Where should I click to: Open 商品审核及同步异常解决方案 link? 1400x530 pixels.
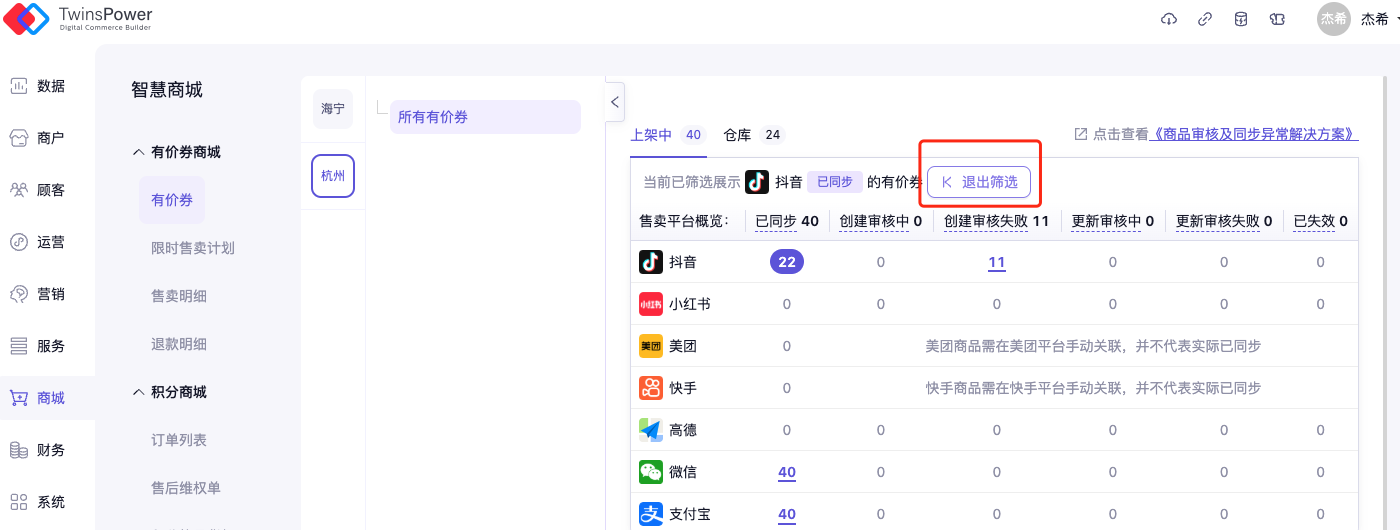click(x=1255, y=134)
